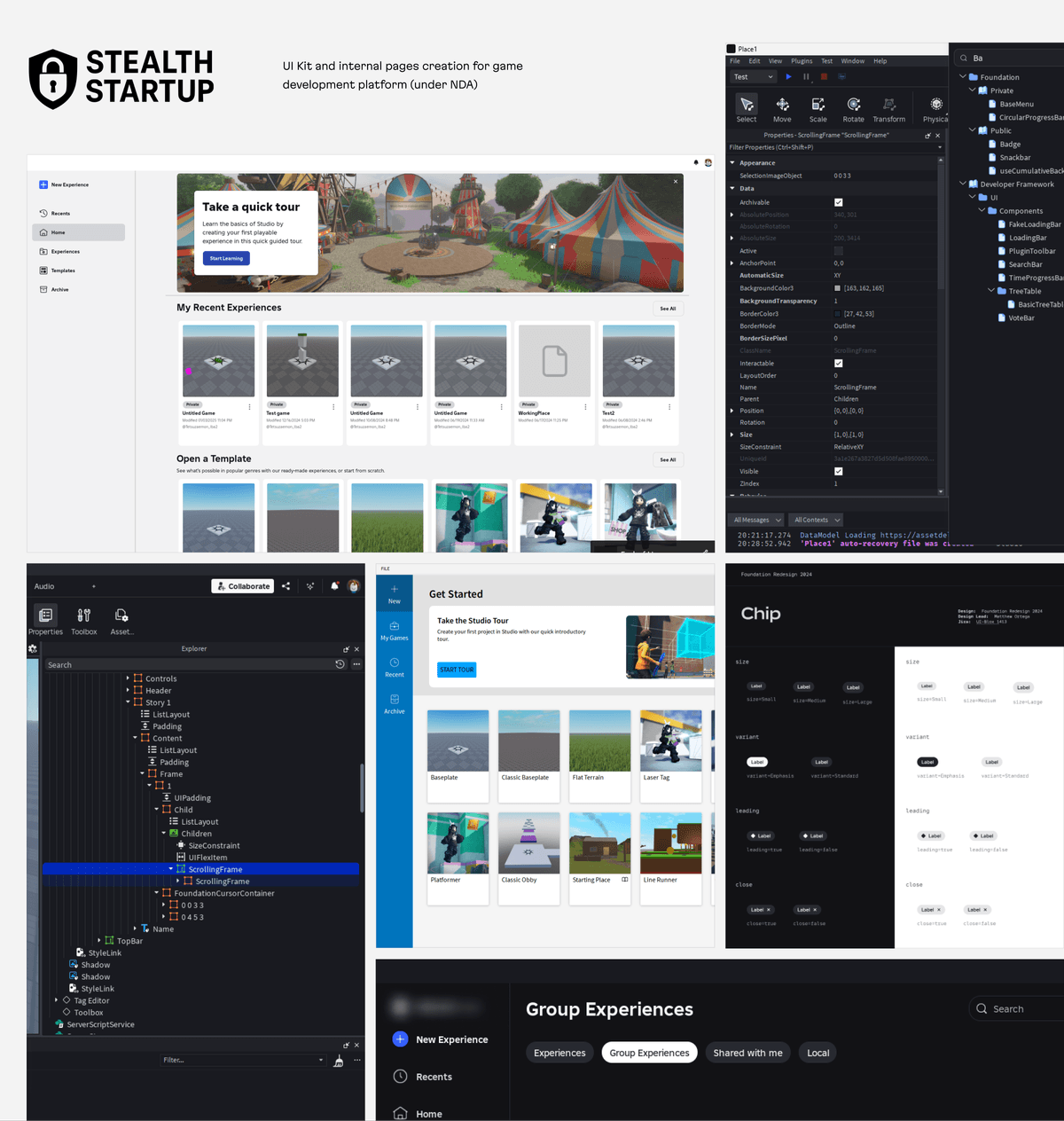Collapse the Developer Framework tree node
1064x1121 pixels.
click(x=962, y=184)
